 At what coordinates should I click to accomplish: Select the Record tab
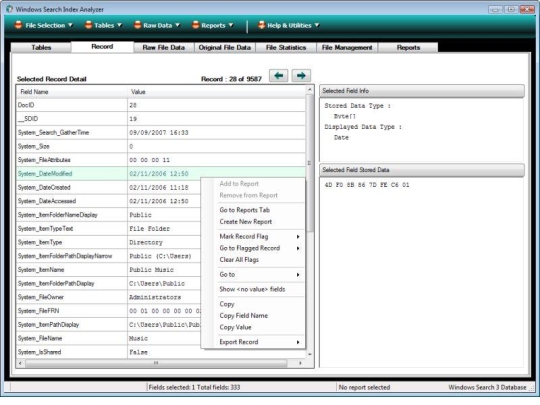tap(102, 46)
